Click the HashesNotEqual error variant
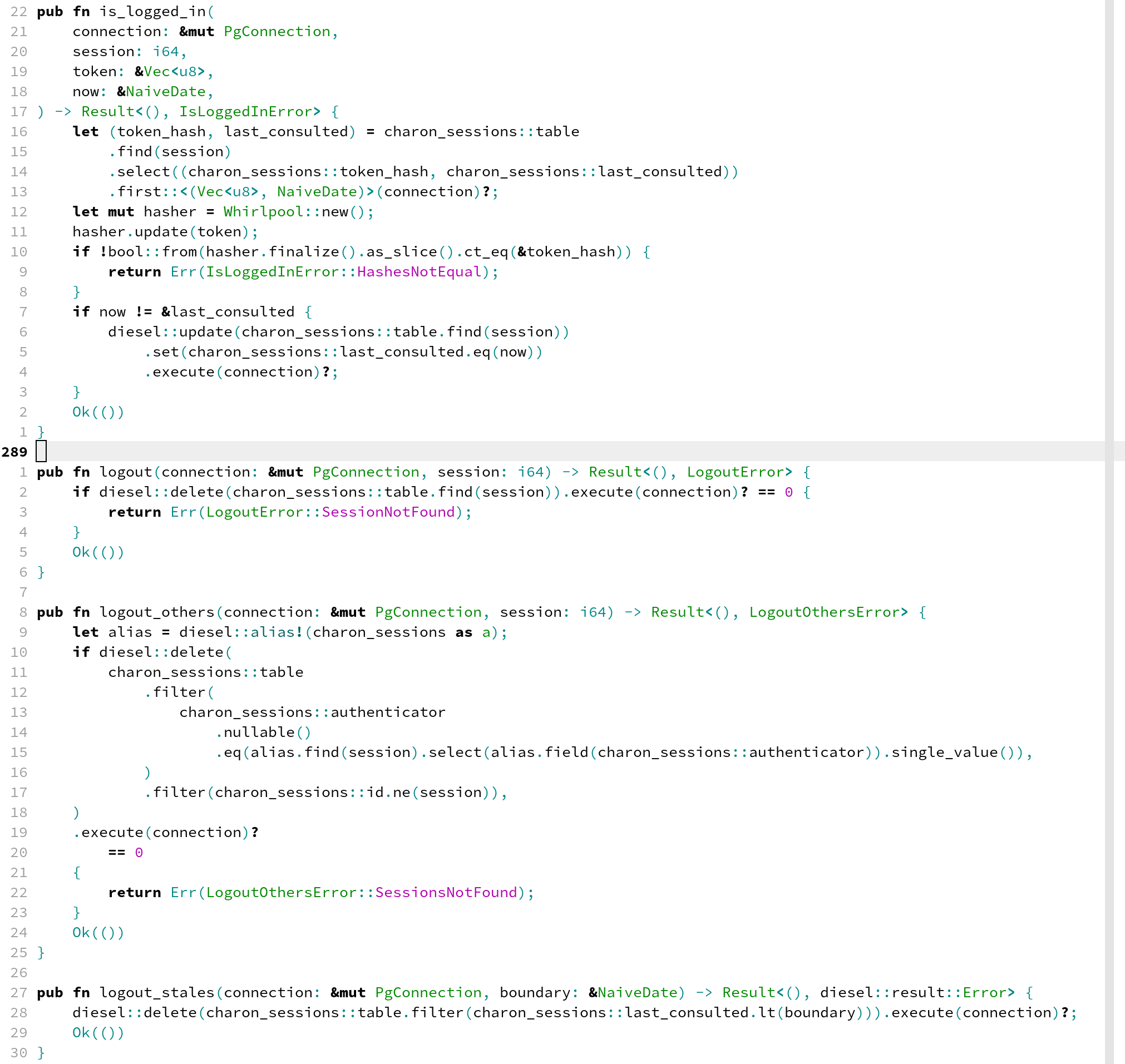The height and width of the screenshot is (1064, 1125). [420, 272]
